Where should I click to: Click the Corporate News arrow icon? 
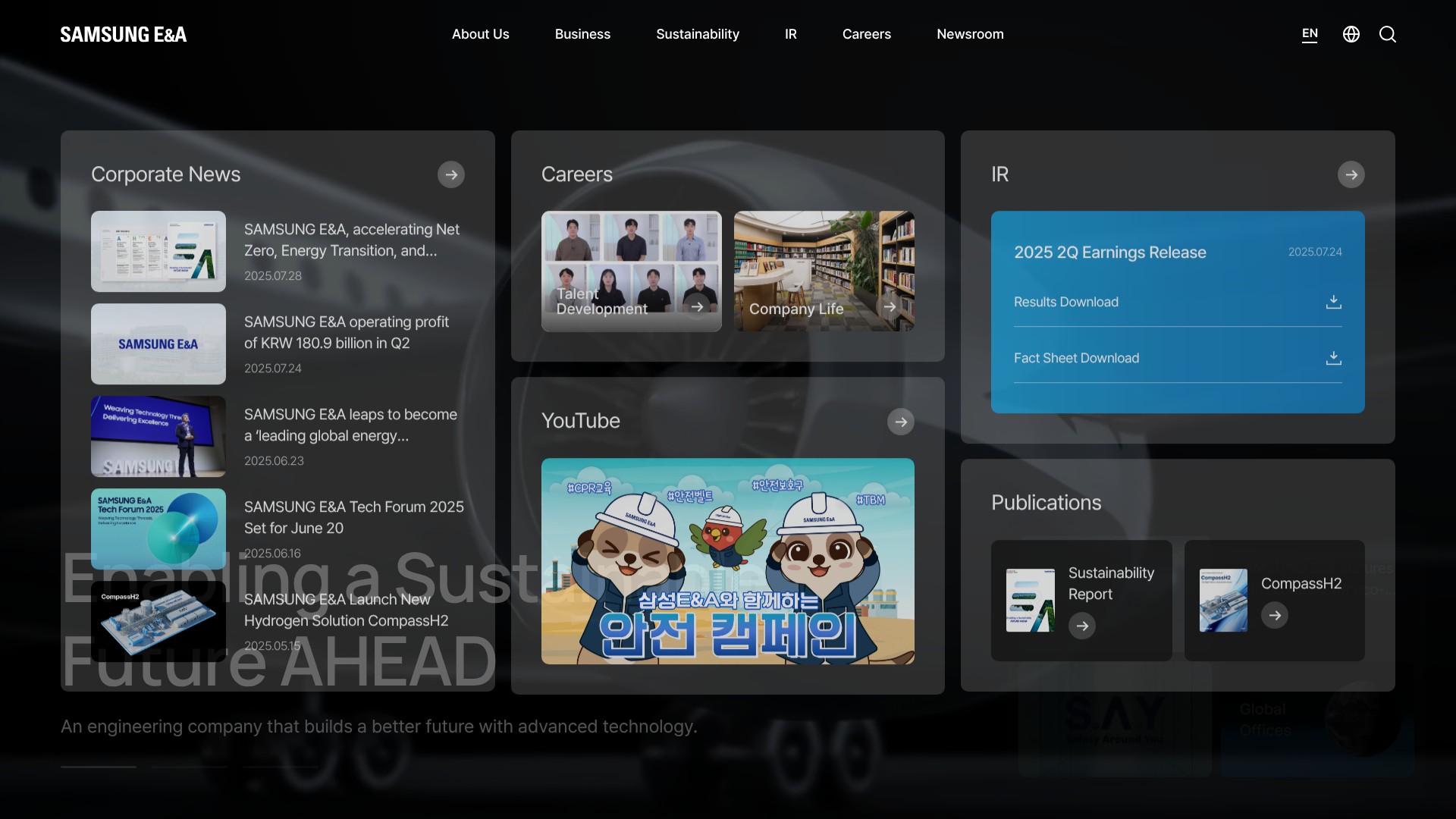click(x=450, y=174)
